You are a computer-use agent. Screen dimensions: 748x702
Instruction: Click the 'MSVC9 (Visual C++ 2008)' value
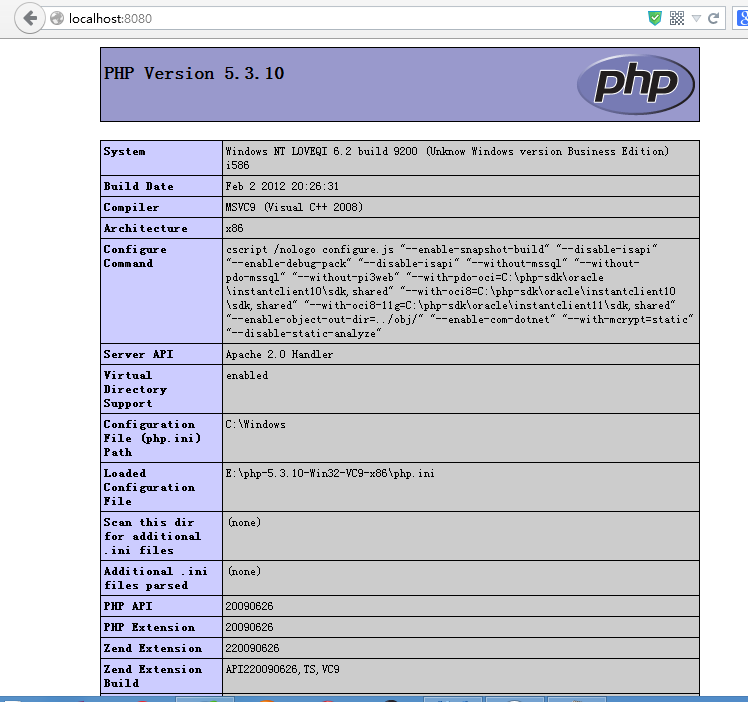(294, 207)
